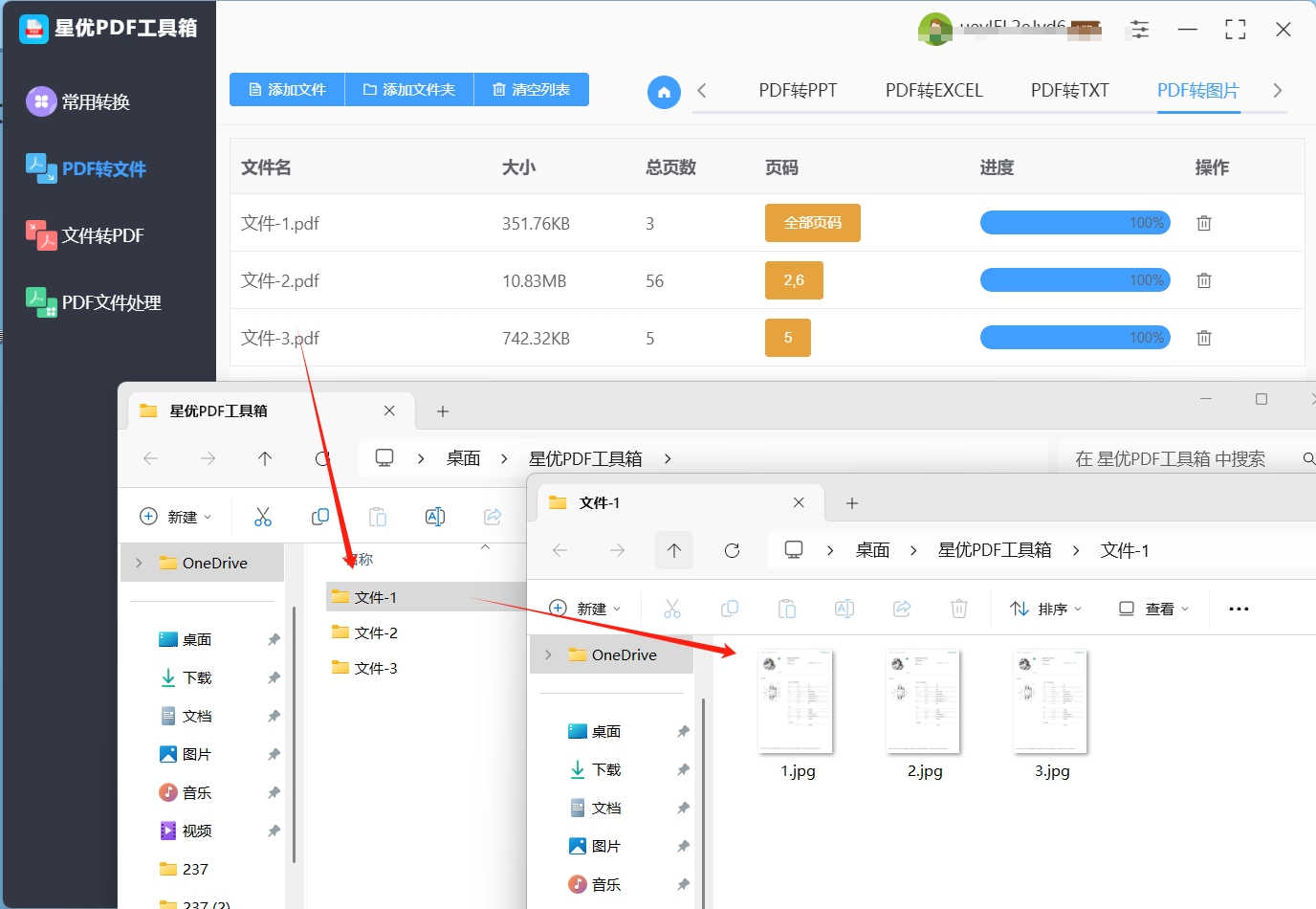Go up one level in 文件-1 window
The height and width of the screenshot is (909, 1316).
click(x=674, y=550)
